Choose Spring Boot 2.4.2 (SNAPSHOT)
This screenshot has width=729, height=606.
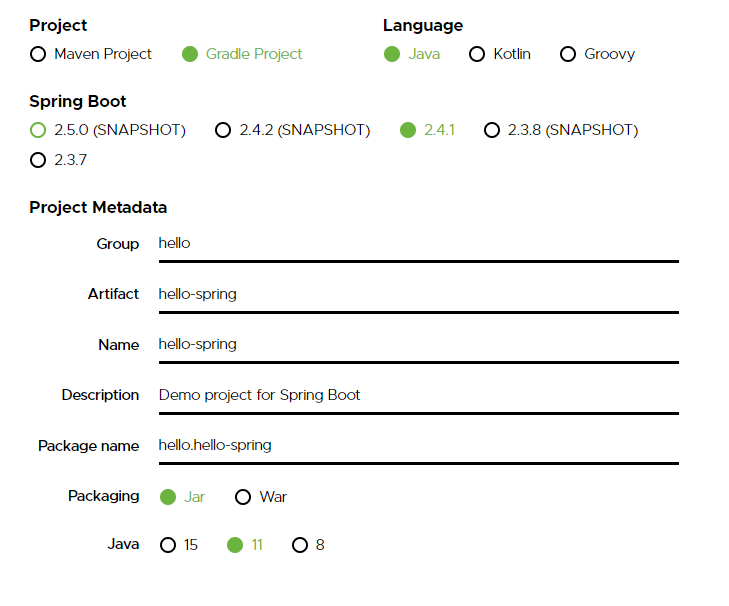click(x=223, y=130)
